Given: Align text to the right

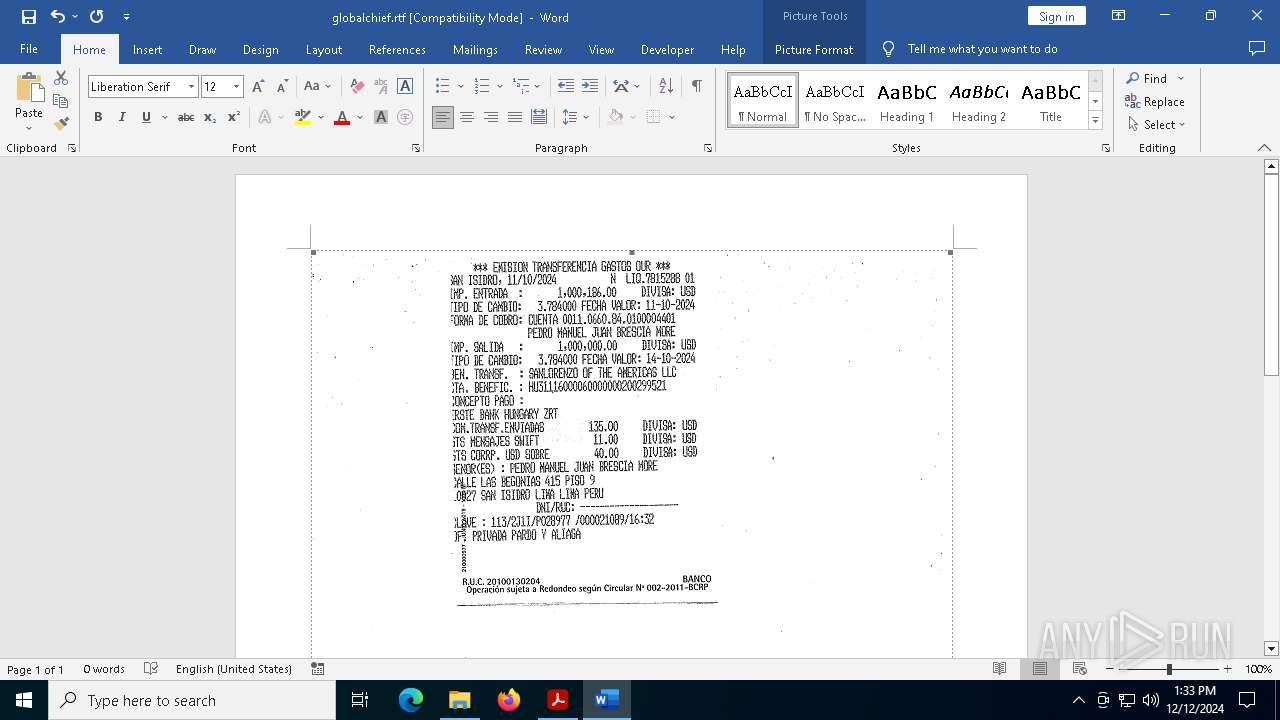Looking at the screenshot, I should click(491, 117).
